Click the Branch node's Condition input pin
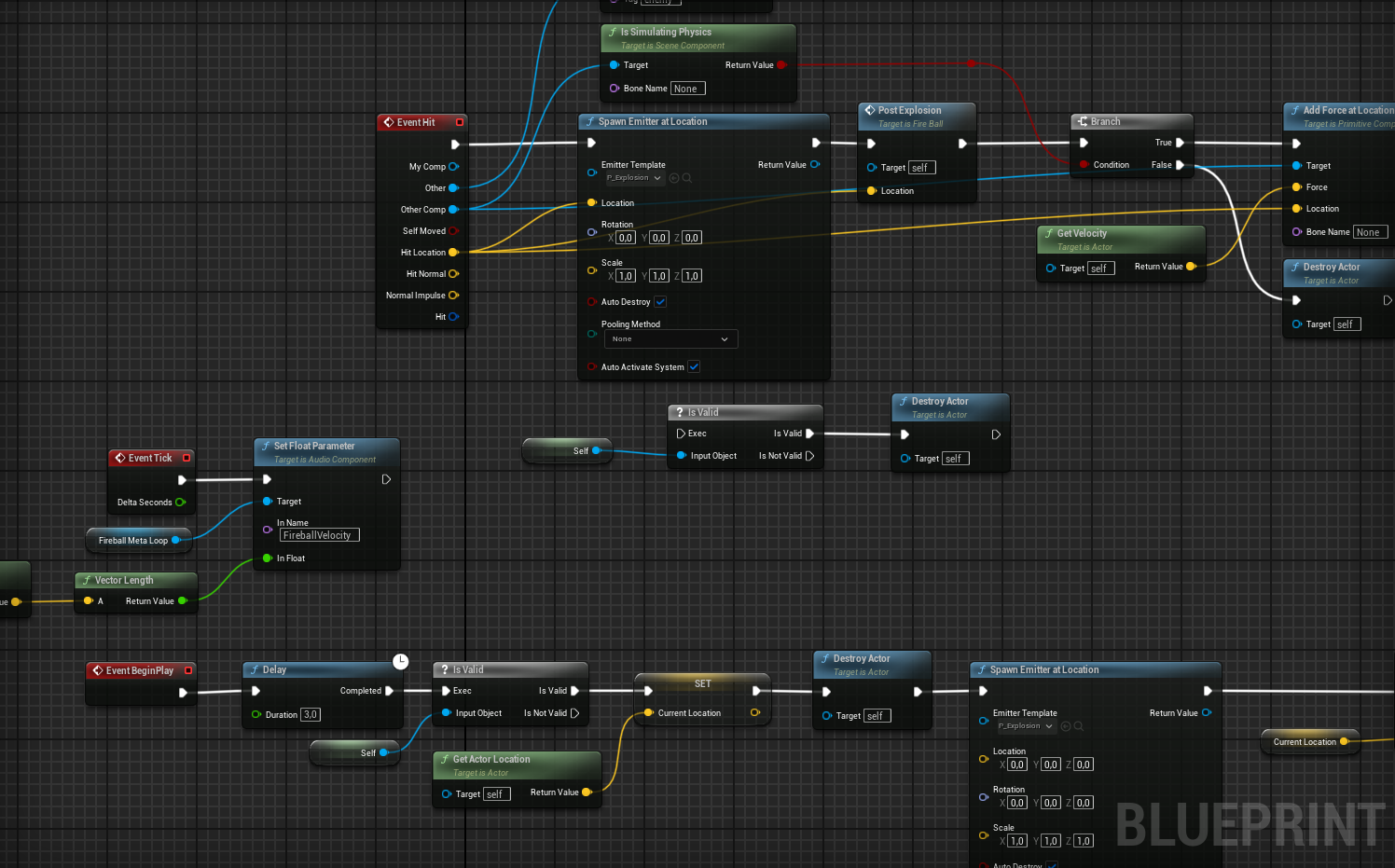The width and height of the screenshot is (1395, 868). [1084, 165]
